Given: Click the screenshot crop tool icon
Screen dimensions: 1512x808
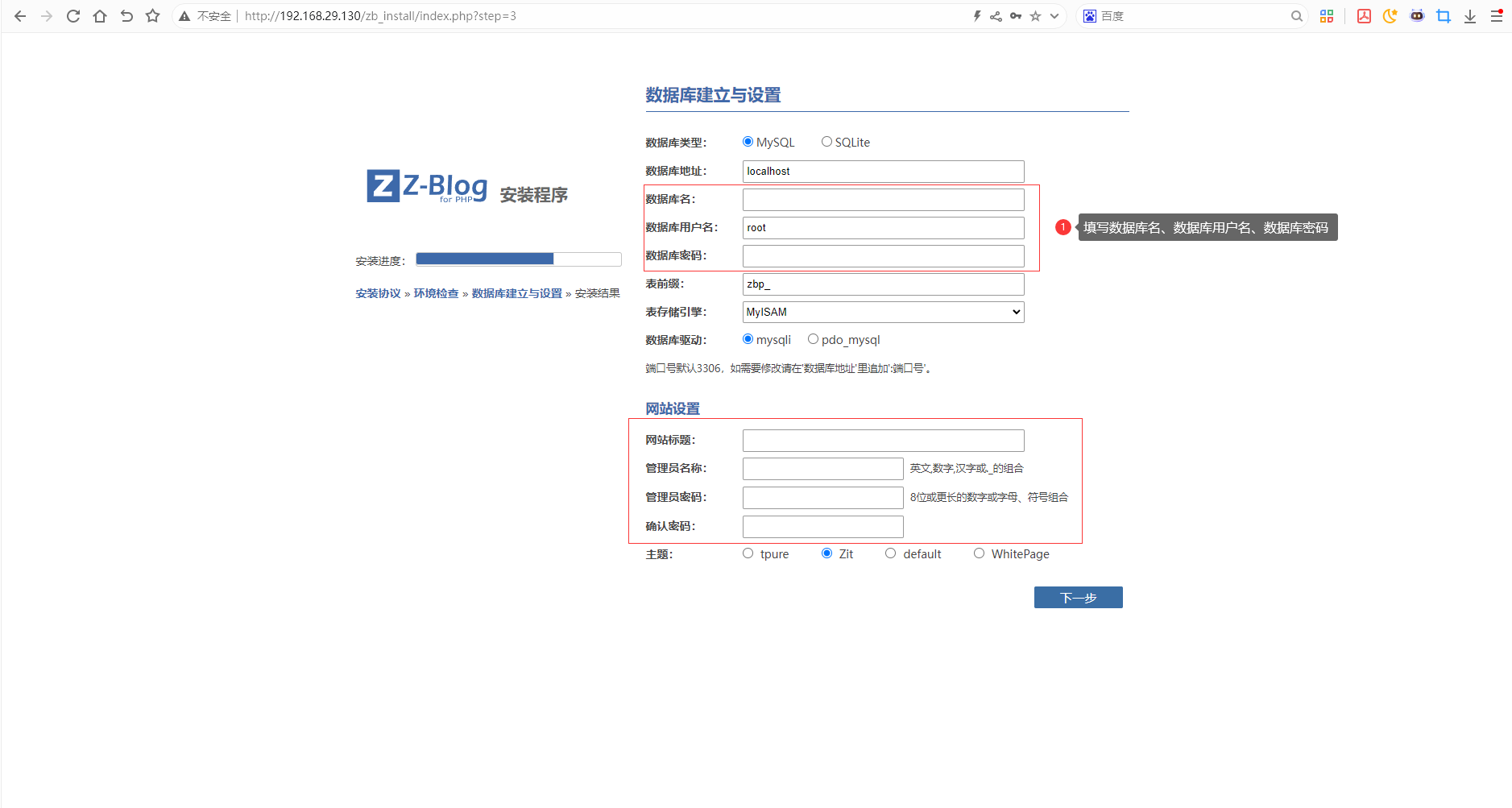Looking at the screenshot, I should 1444,16.
